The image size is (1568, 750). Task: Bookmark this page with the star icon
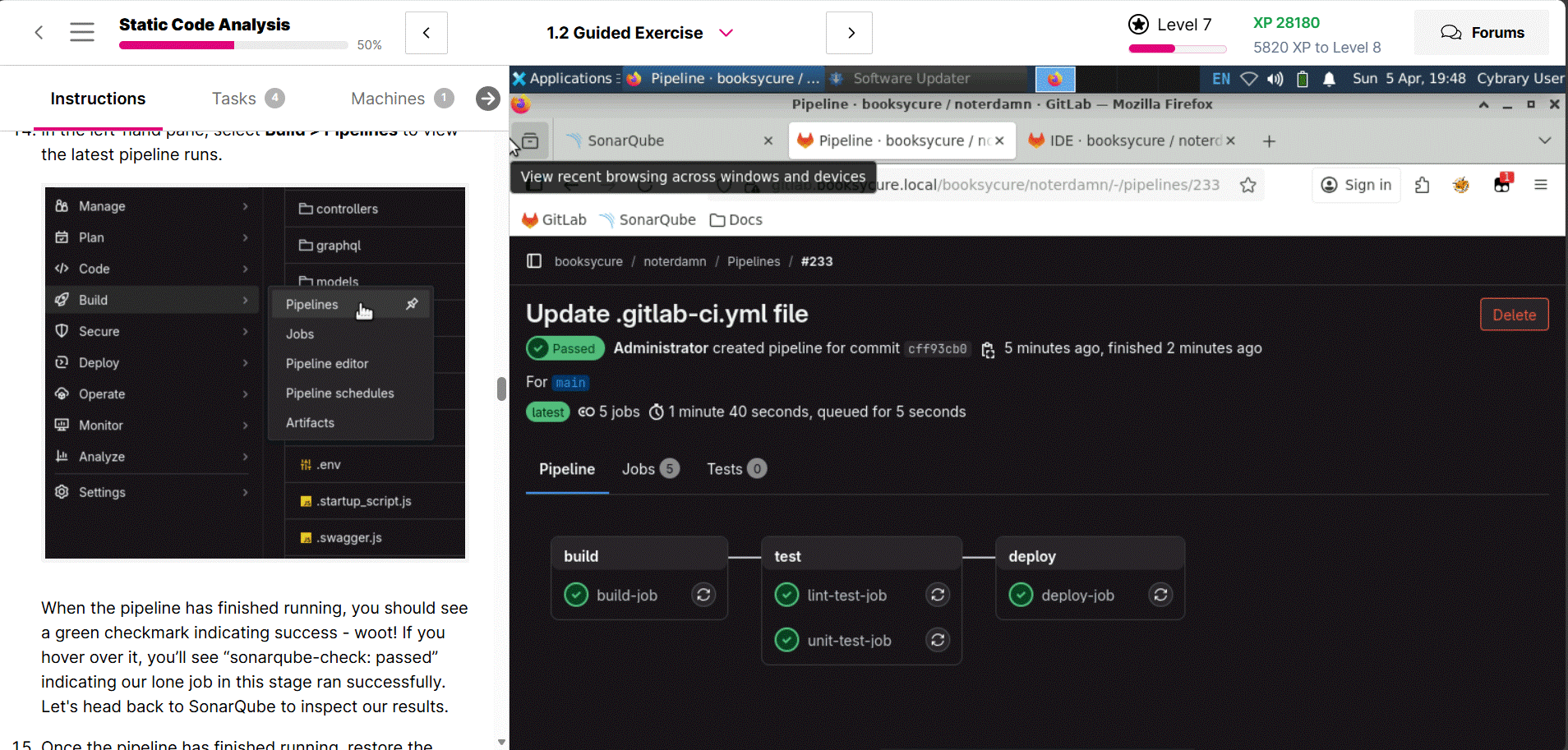pyautogui.click(x=1247, y=186)
